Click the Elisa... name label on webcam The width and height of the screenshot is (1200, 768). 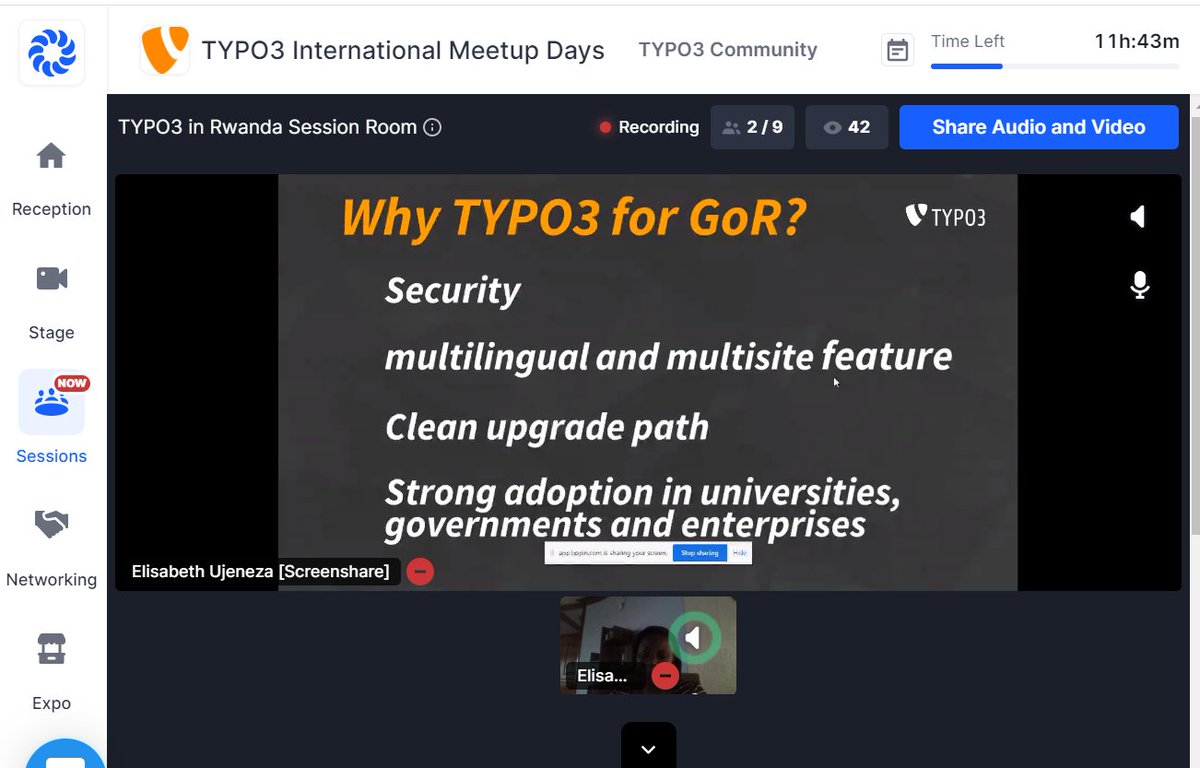pyautogui.click(x=602, y=676)
